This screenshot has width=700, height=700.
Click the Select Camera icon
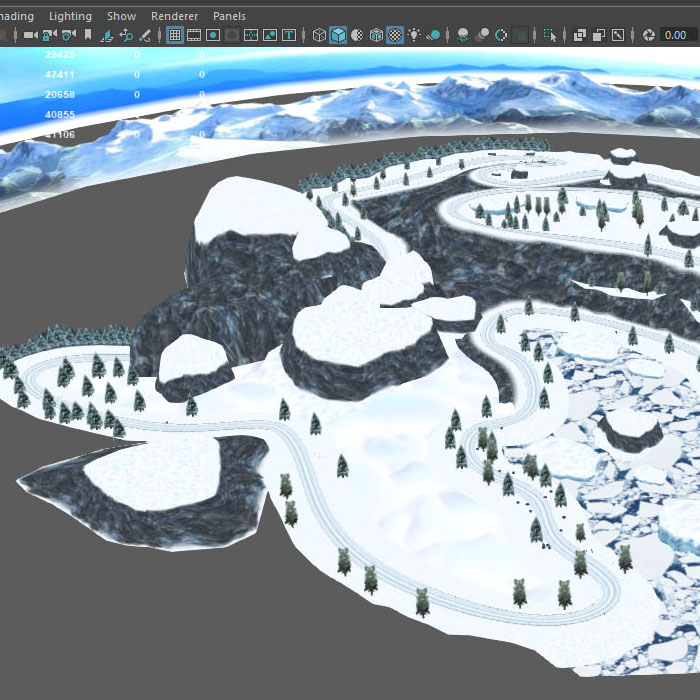click(x=30, y=35)
